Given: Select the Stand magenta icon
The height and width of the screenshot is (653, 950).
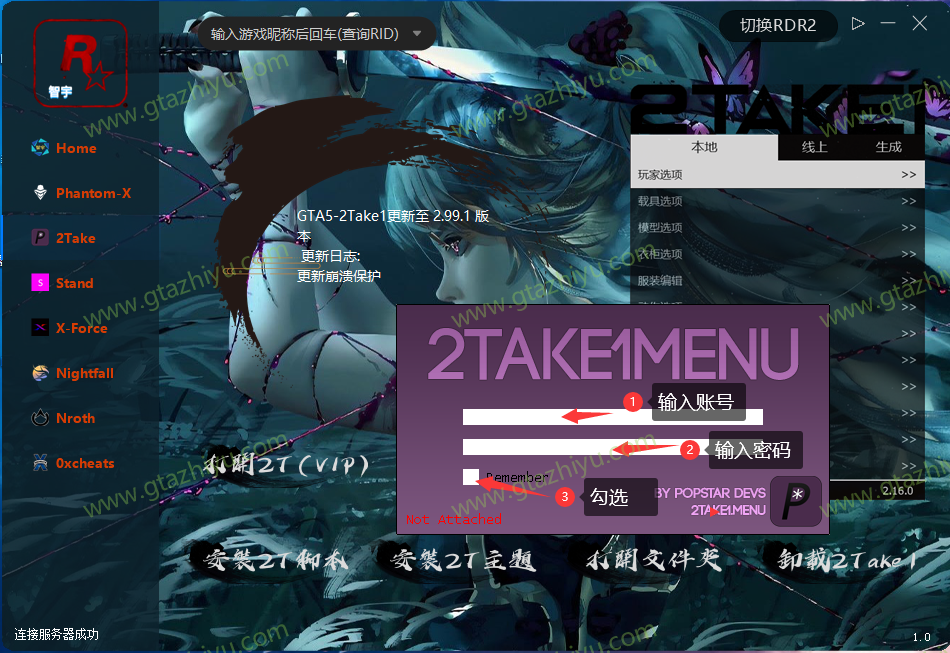Looking at the screenshot, I should pyautogui.click(x=40, y=282).
